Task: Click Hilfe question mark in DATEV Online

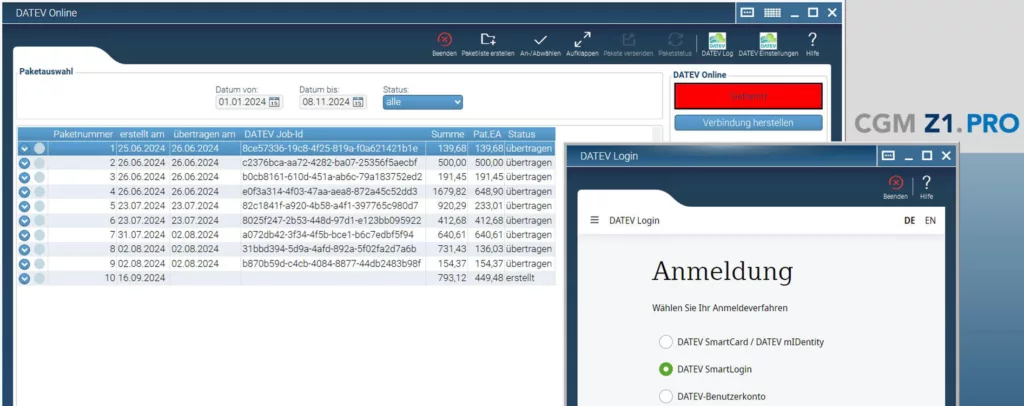Action: (x=812, y=39)
